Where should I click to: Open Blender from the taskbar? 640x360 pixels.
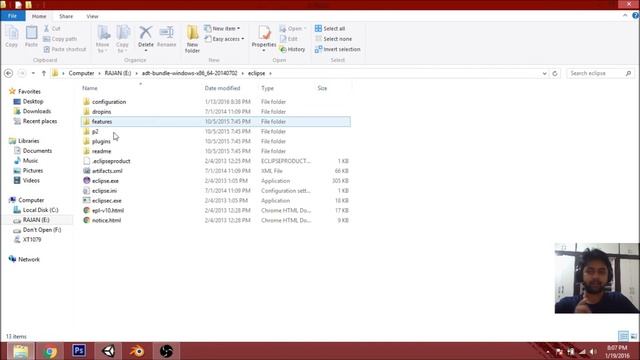[x=137, y=351]
